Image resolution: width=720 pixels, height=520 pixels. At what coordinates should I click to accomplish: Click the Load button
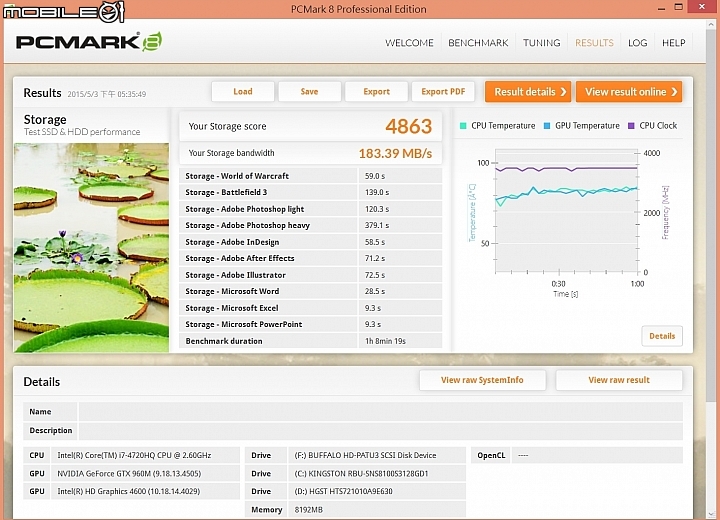pos(243,91)
